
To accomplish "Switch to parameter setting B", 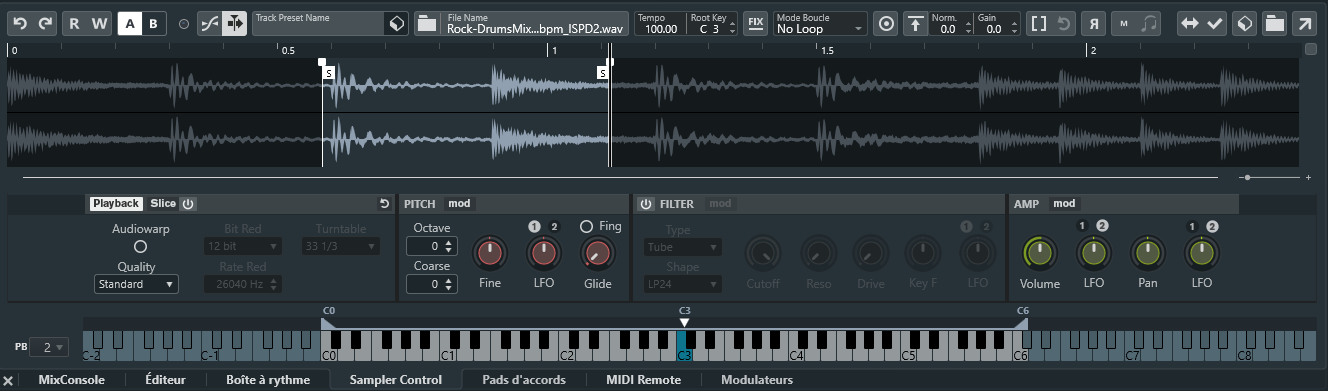I will pyautogui.click(x=154, y=23).
